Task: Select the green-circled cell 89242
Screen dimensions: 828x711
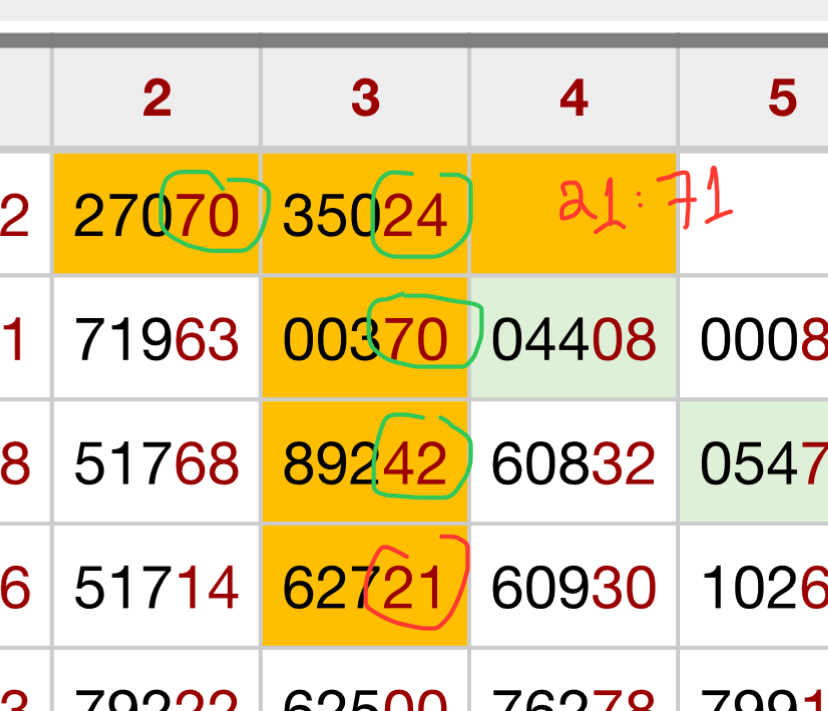Action: click(x=365, y=464)
